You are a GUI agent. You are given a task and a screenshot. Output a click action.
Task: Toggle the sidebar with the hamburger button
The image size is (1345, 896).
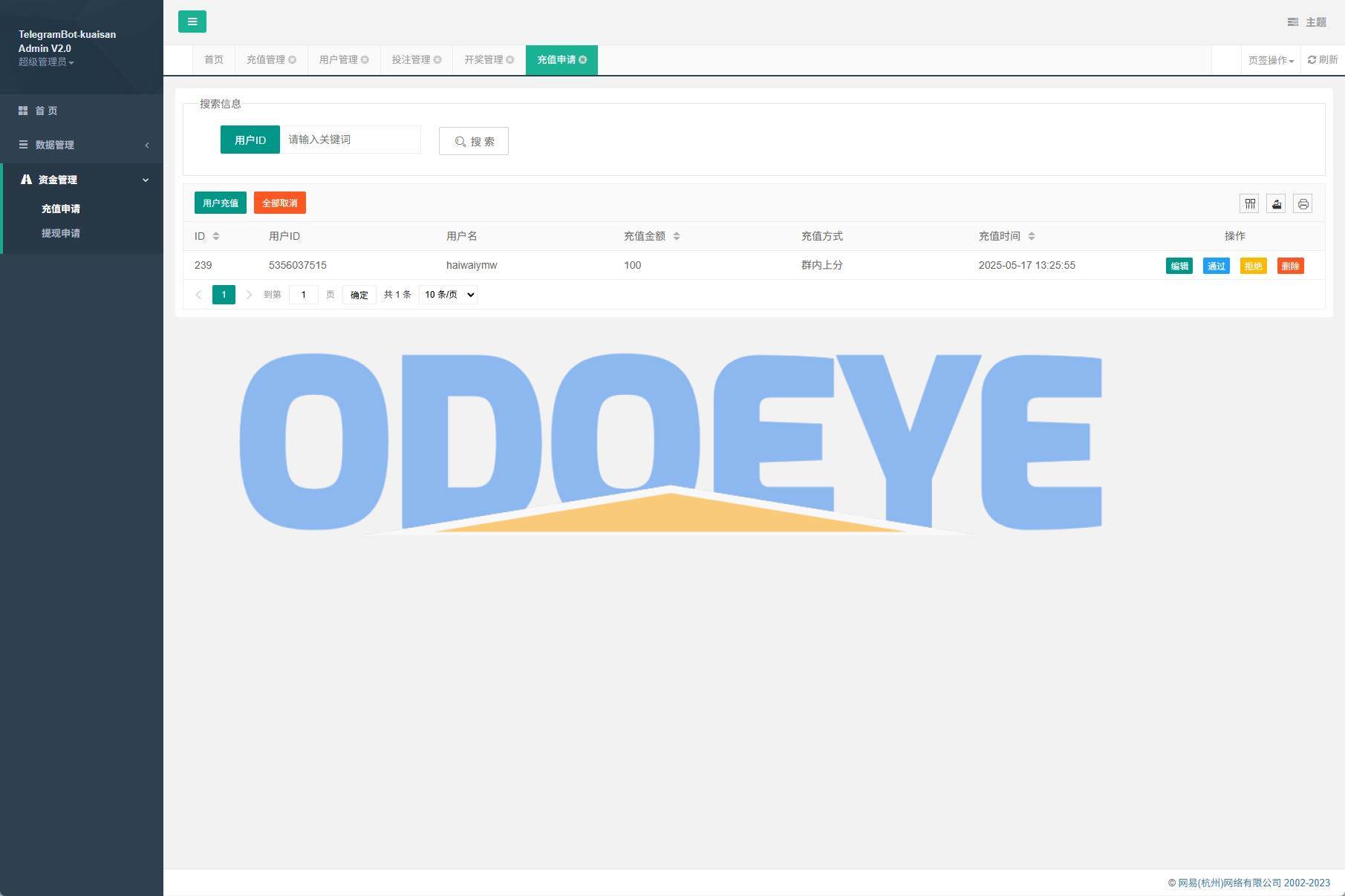(192, 22)
